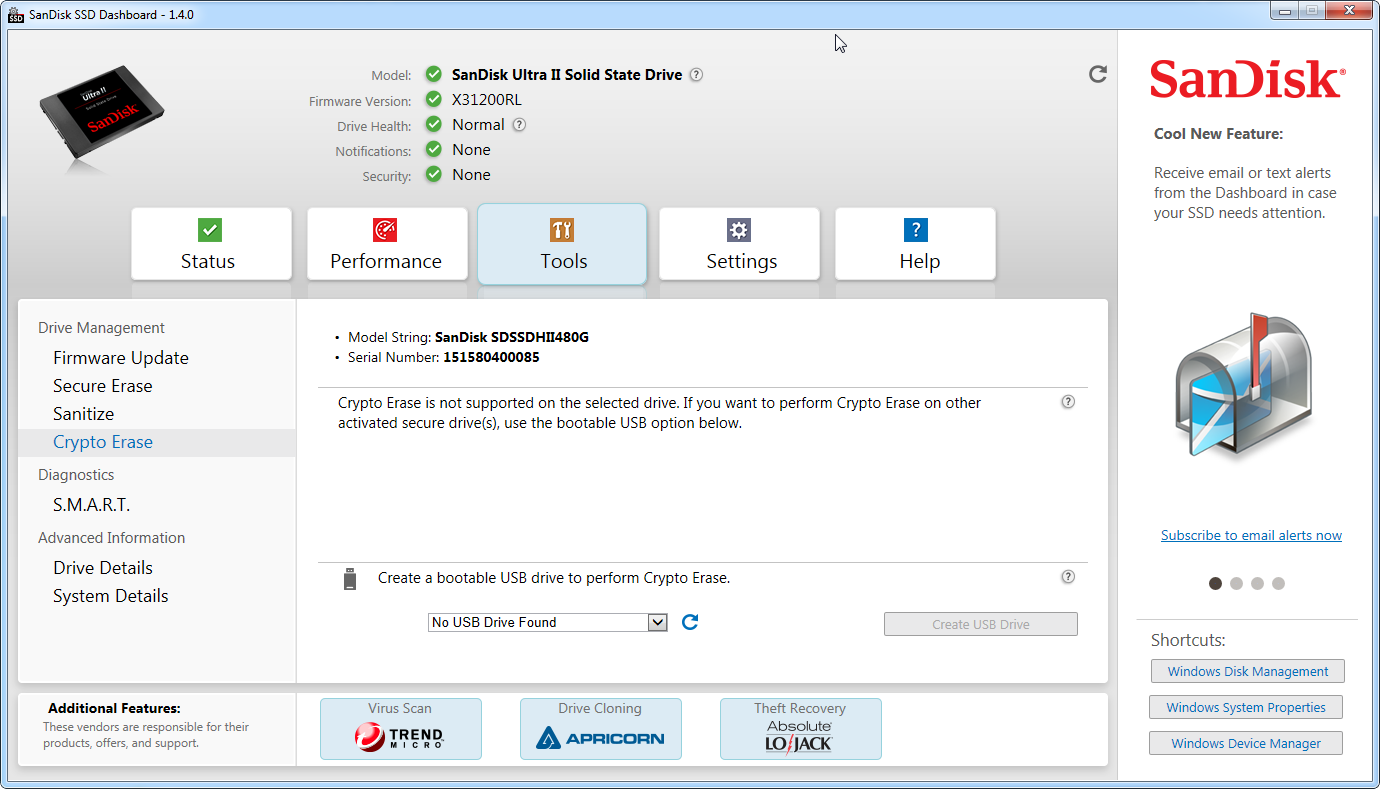Click the Create USB Drive button
The image size is (1380, 789).
(981, 624)
